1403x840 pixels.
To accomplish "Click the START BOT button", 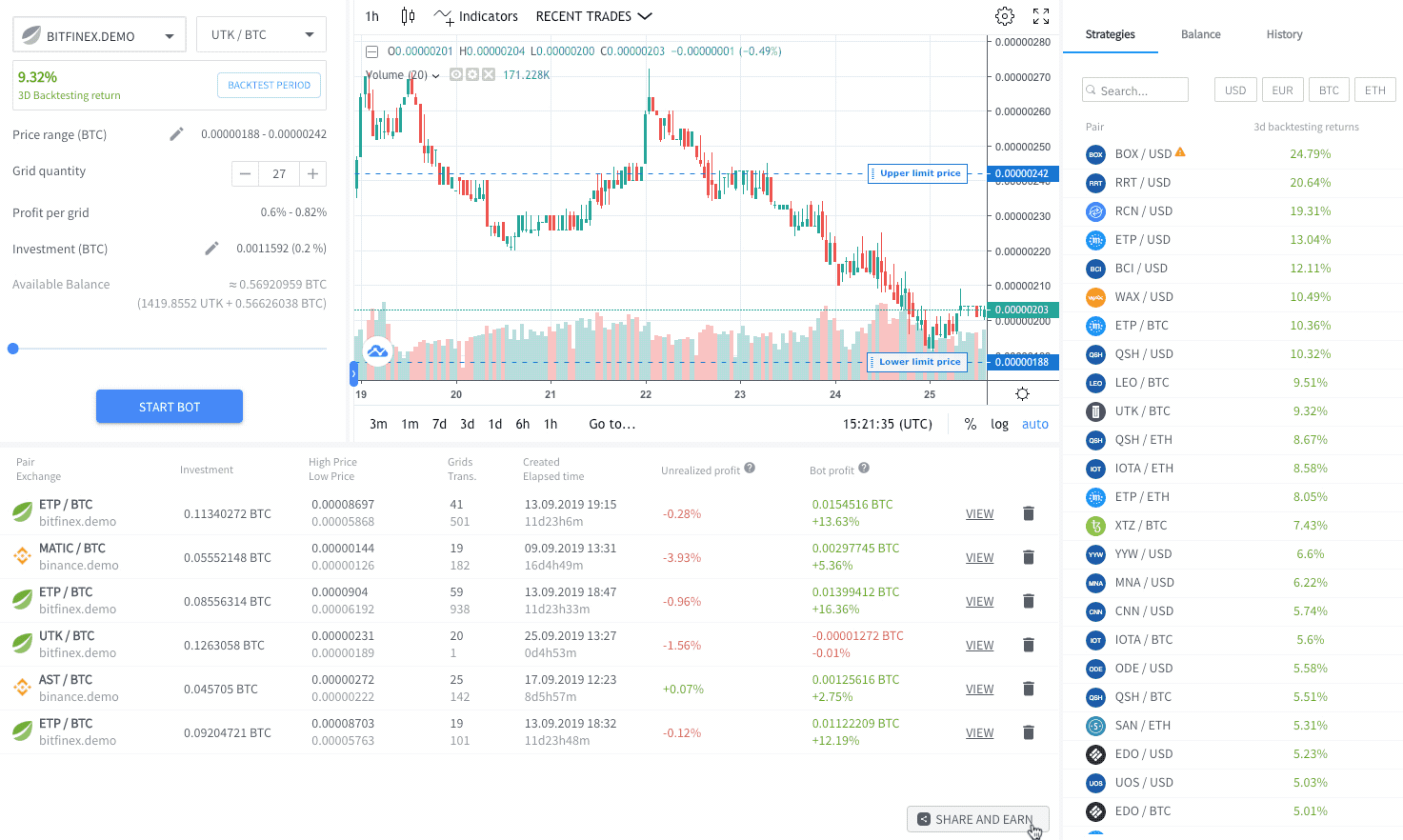I will coord(170,407).
